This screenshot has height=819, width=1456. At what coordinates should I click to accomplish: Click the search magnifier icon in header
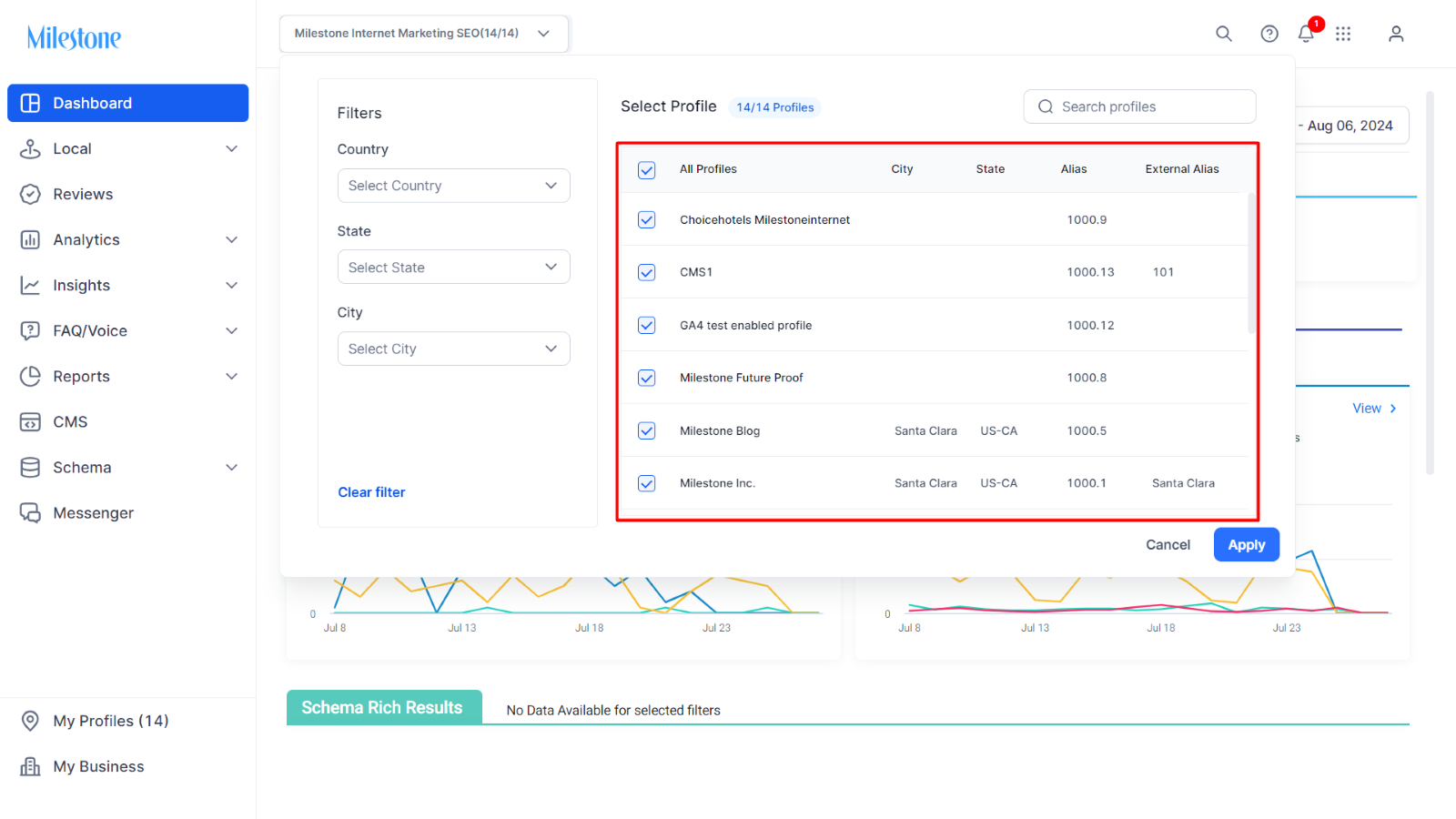(x=1224, y=34)
